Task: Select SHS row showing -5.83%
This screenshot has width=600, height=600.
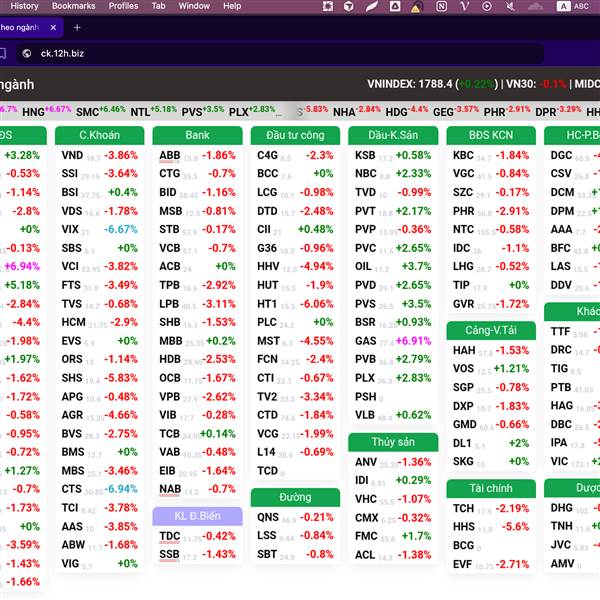Action: pos(99,378)
